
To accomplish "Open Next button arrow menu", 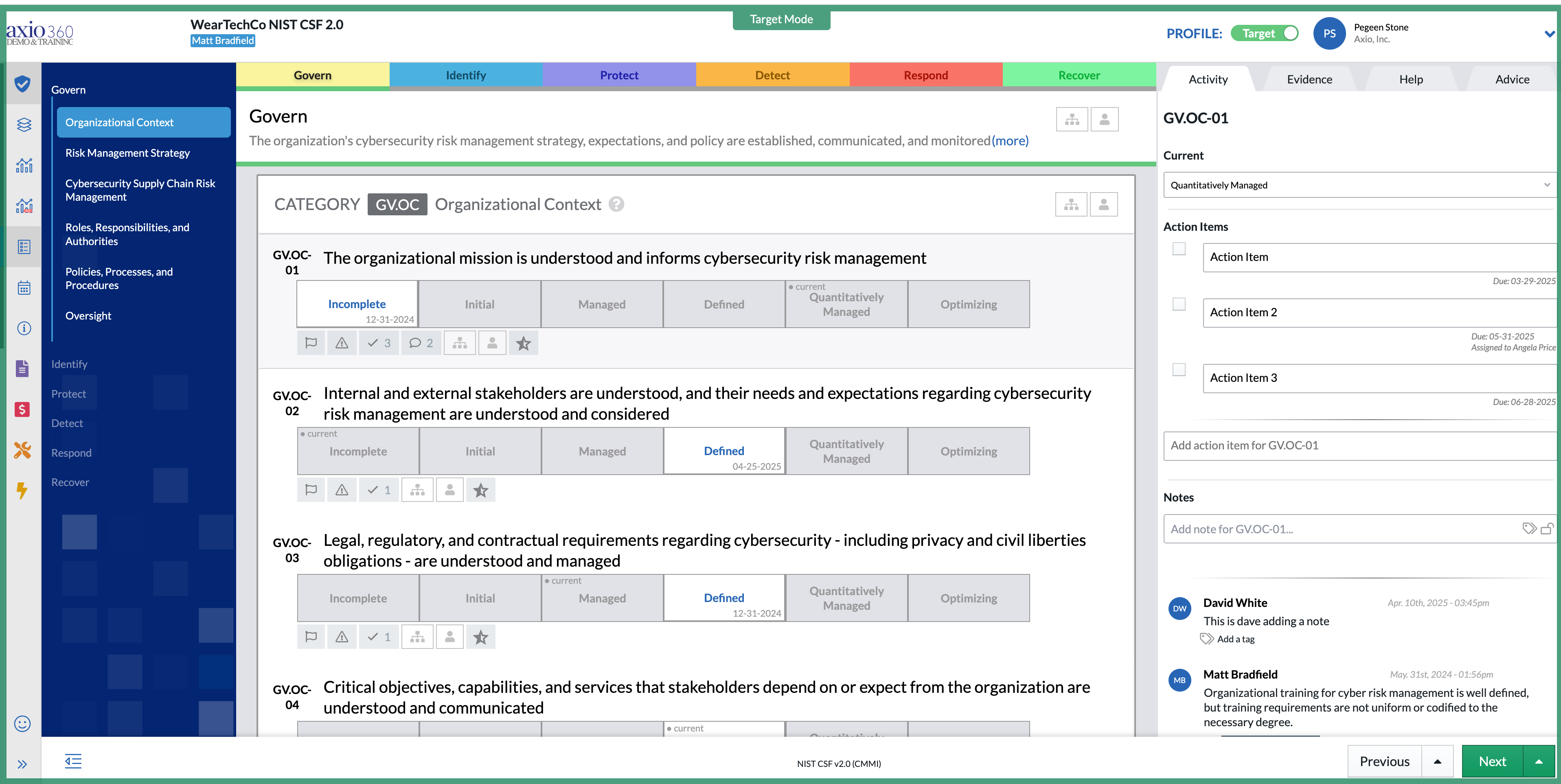I will (x=1539, y=762).
